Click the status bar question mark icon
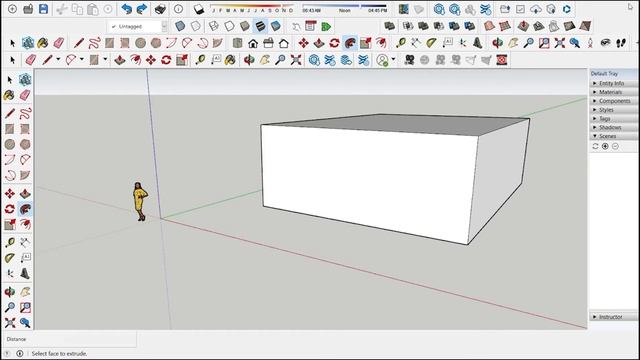This screenshot has height=360, width=640. [7, 353]
